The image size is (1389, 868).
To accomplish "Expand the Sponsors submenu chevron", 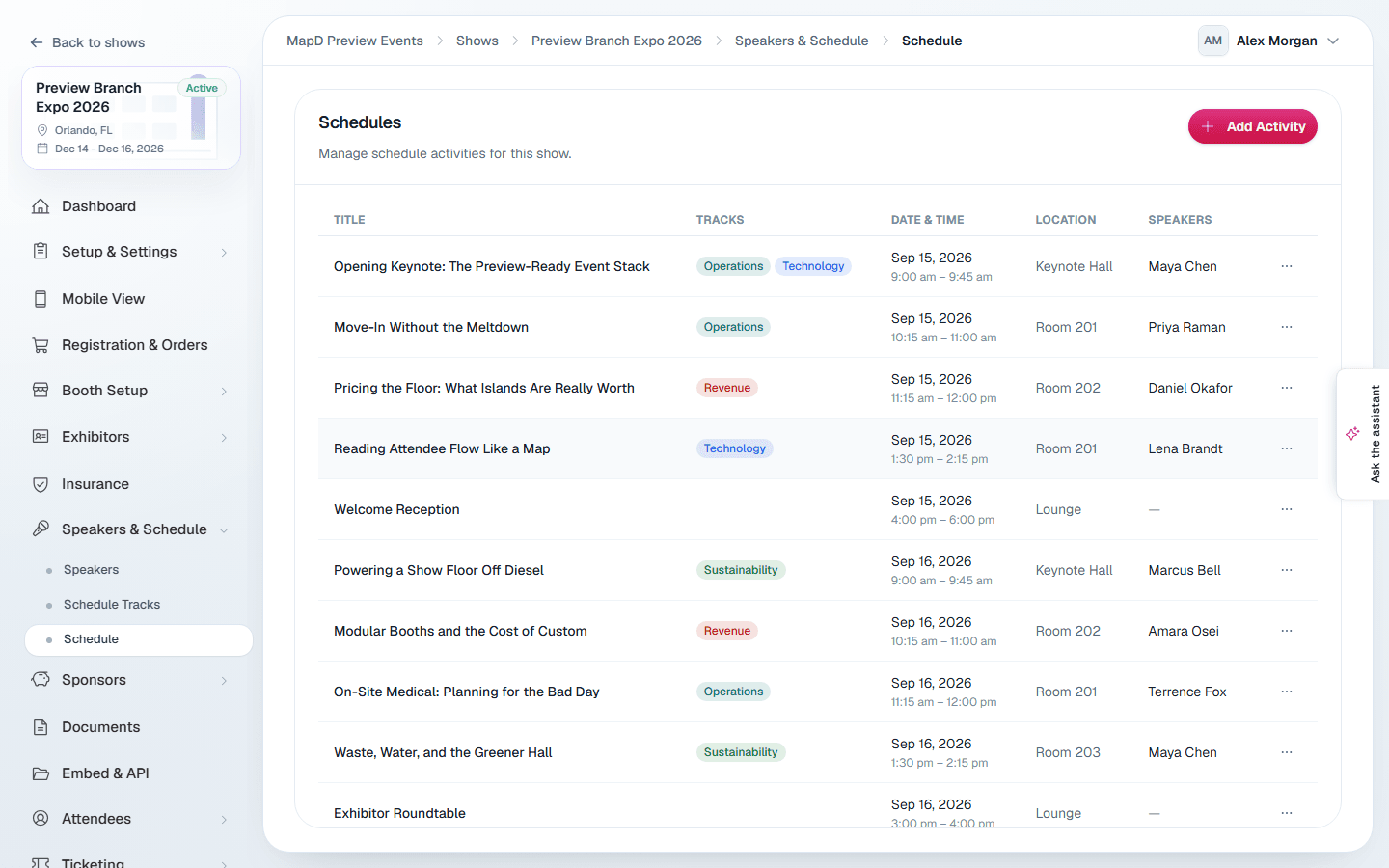I will pyautogui.click(x=224, y=681).
